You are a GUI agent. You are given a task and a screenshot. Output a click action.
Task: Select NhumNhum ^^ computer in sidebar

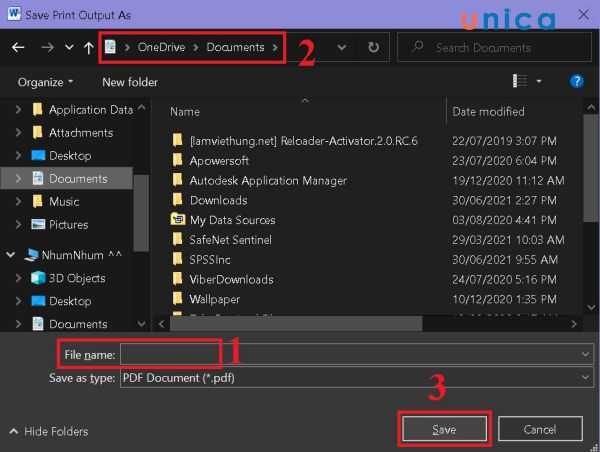(82, 255)
